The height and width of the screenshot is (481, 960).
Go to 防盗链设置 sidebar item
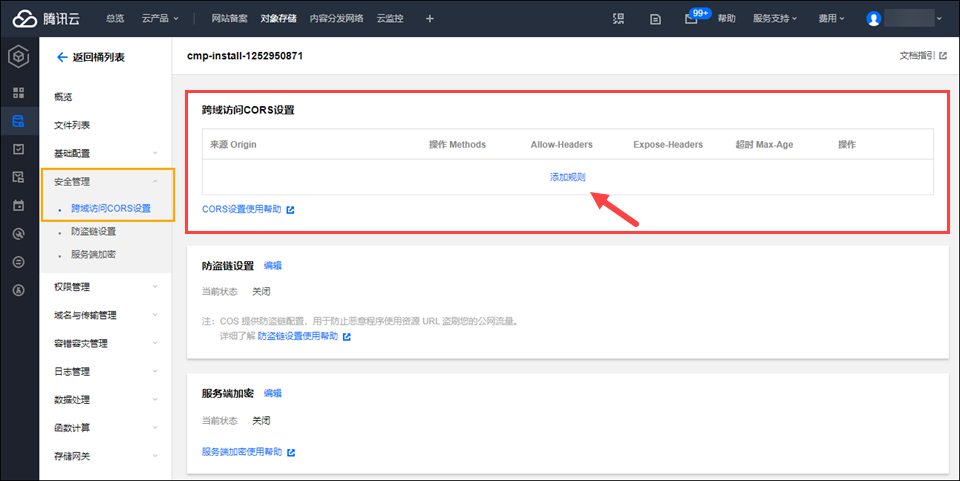(x=93, y=231)
